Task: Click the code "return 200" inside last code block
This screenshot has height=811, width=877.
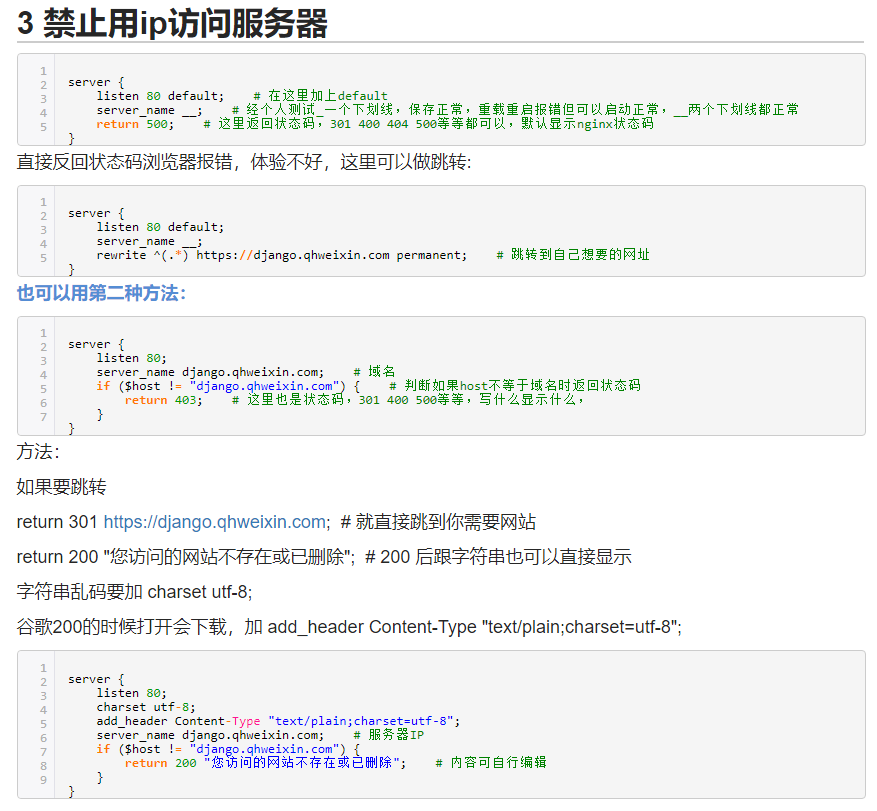Action: pyautogui.click(x=161, y=763)
